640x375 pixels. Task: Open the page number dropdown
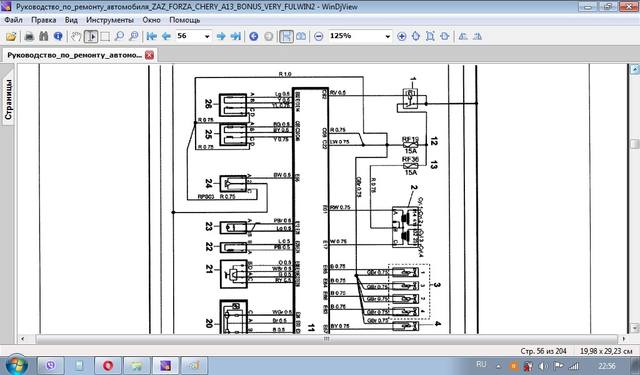[207, 36]
